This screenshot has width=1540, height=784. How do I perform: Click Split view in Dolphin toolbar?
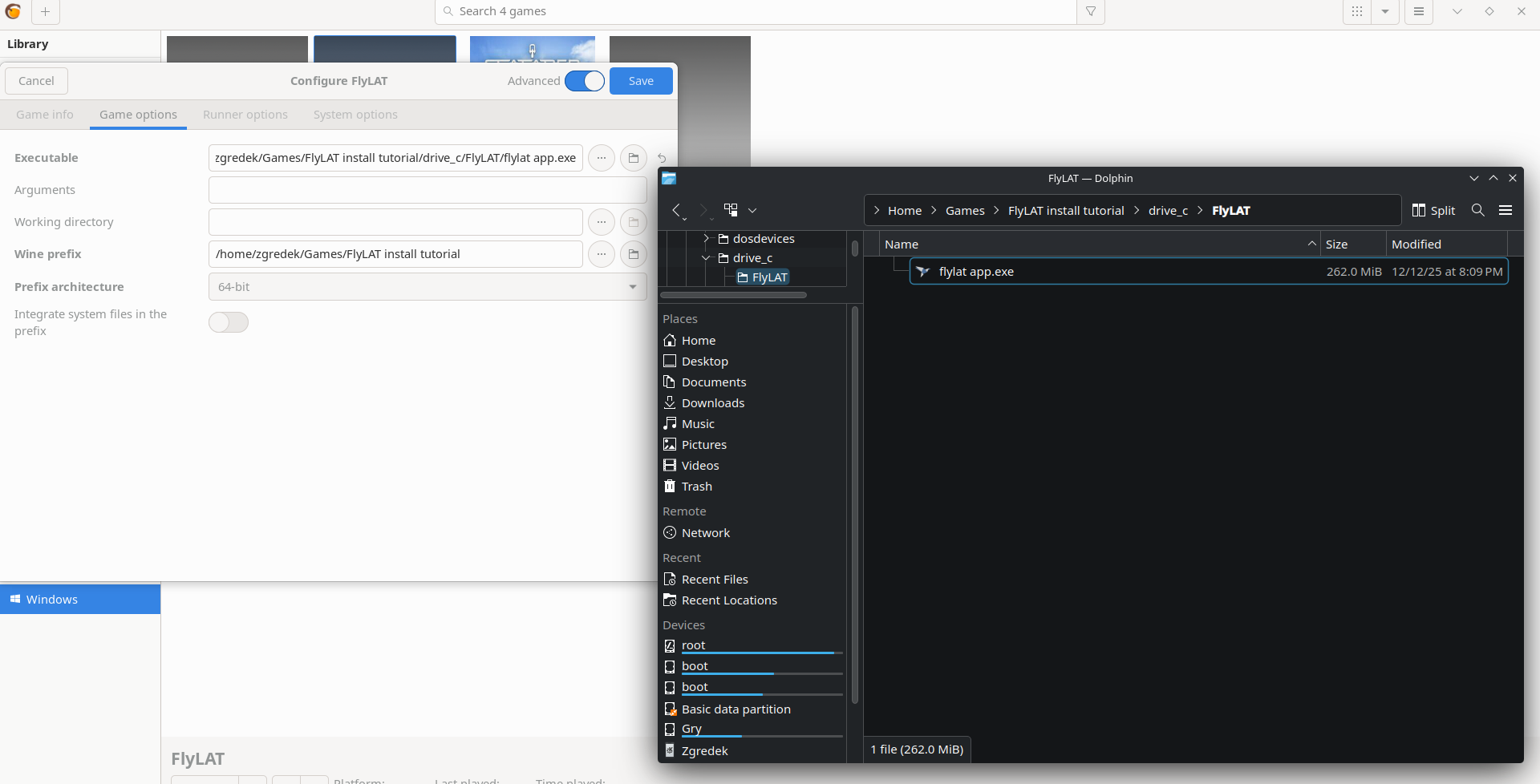pyautogui.click(x=1433, y=210)
